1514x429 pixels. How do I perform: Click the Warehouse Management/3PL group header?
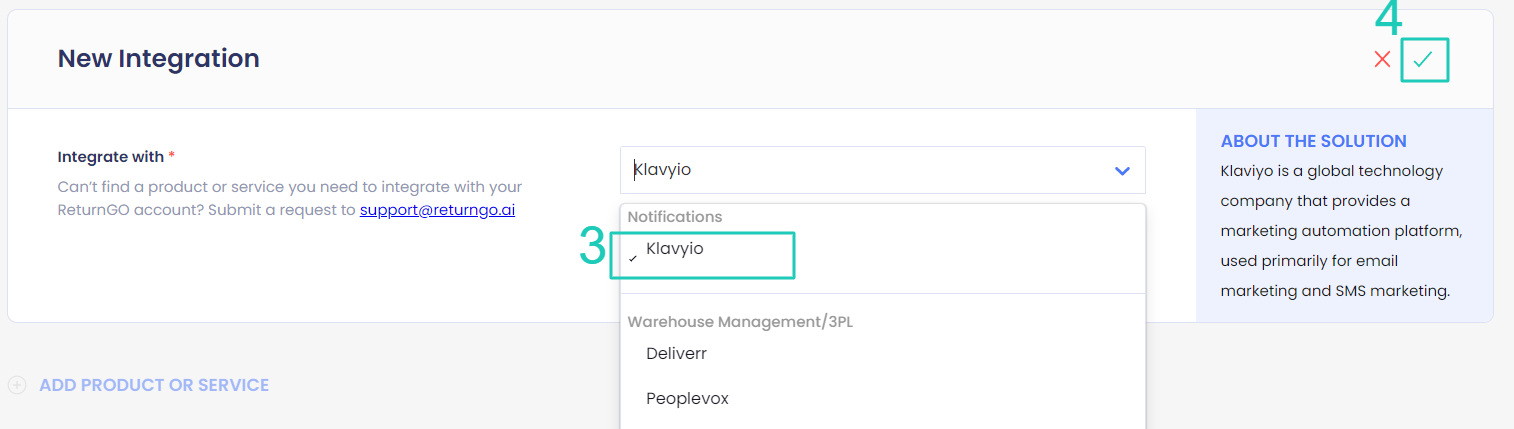(740, 322)
